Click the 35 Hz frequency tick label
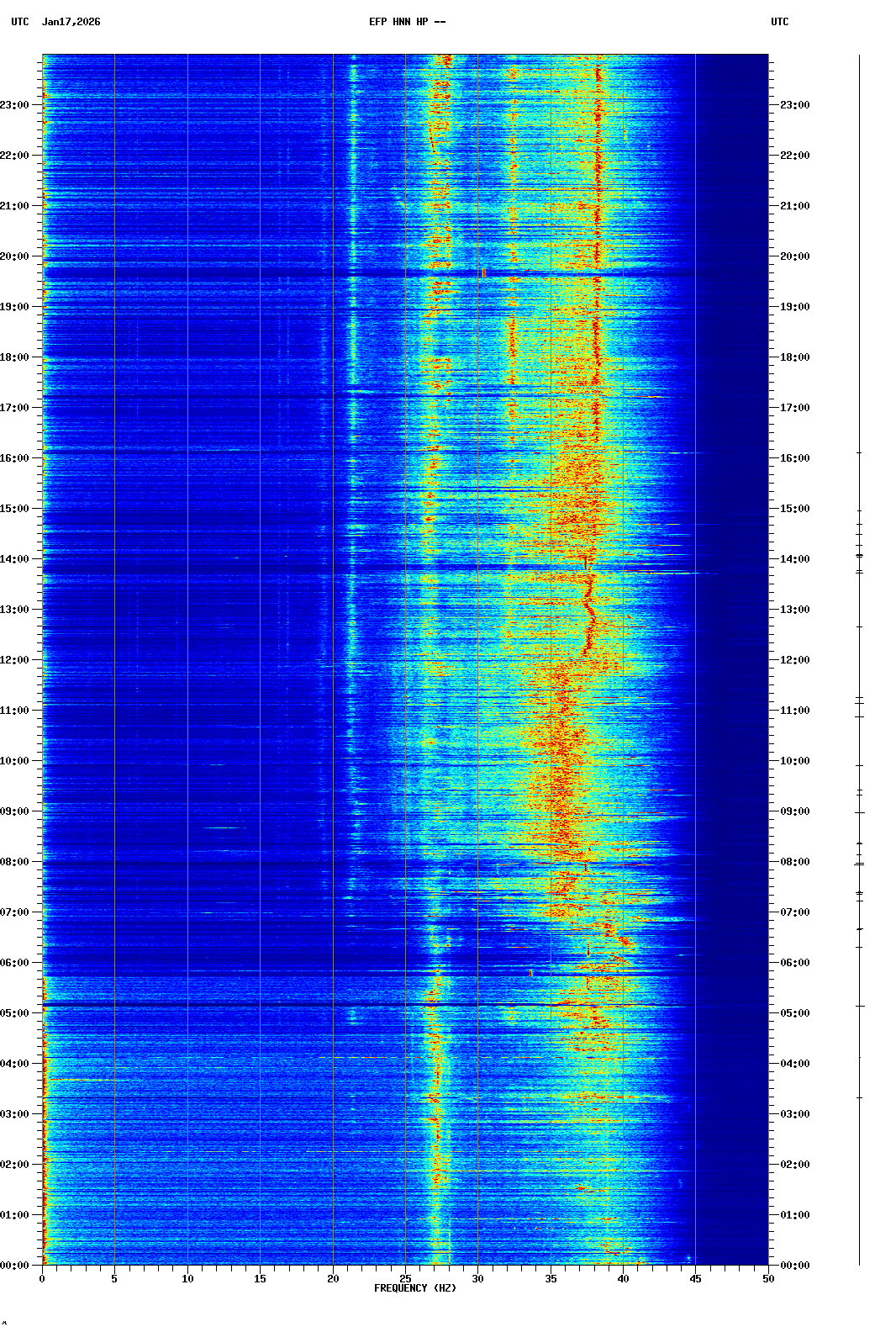The image size is (896, 1332). click(551, 1279)
